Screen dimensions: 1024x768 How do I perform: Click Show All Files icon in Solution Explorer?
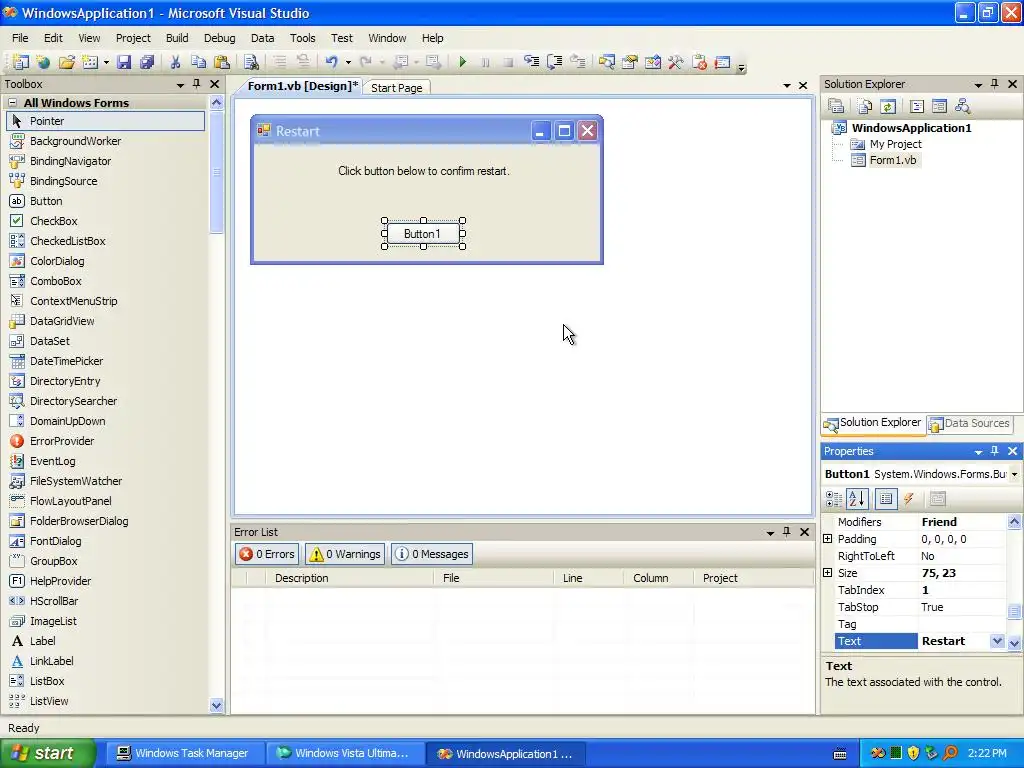tap(865, 106)
